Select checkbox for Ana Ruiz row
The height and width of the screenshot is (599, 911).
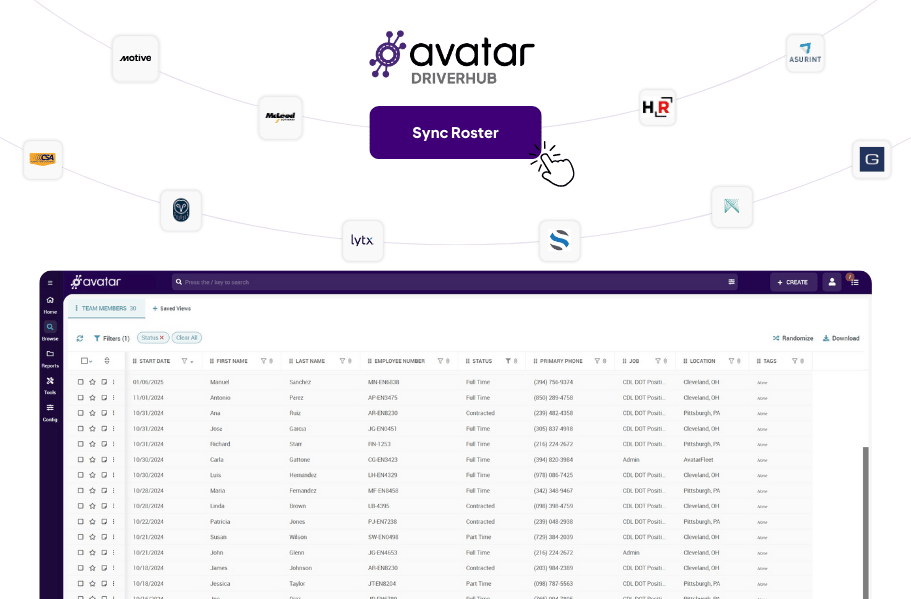coord(81,413)
